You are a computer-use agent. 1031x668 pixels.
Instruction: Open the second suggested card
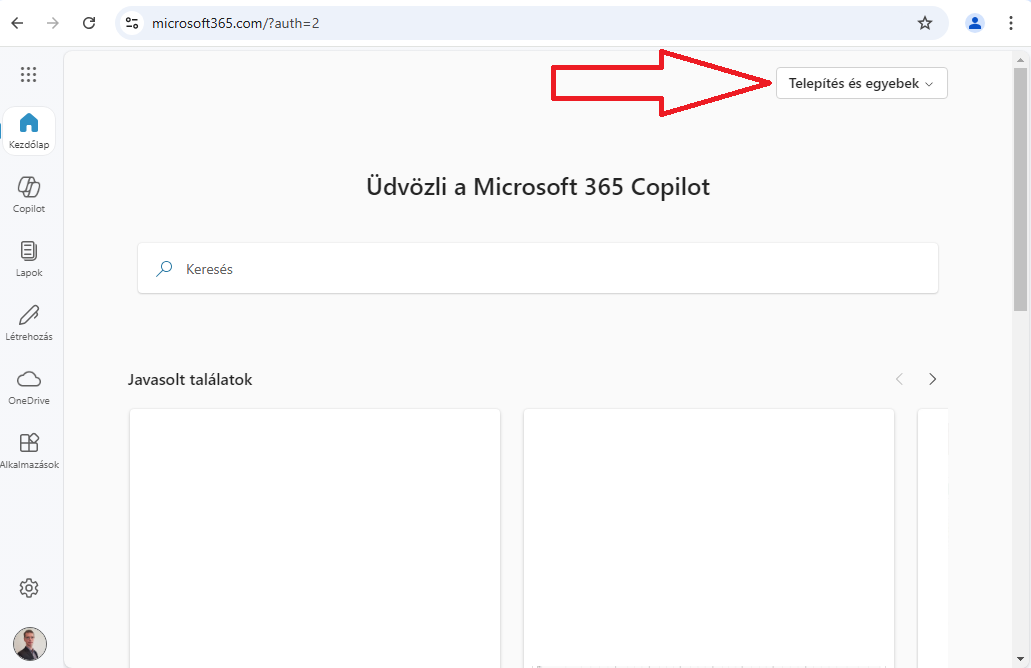pos(709,538)
